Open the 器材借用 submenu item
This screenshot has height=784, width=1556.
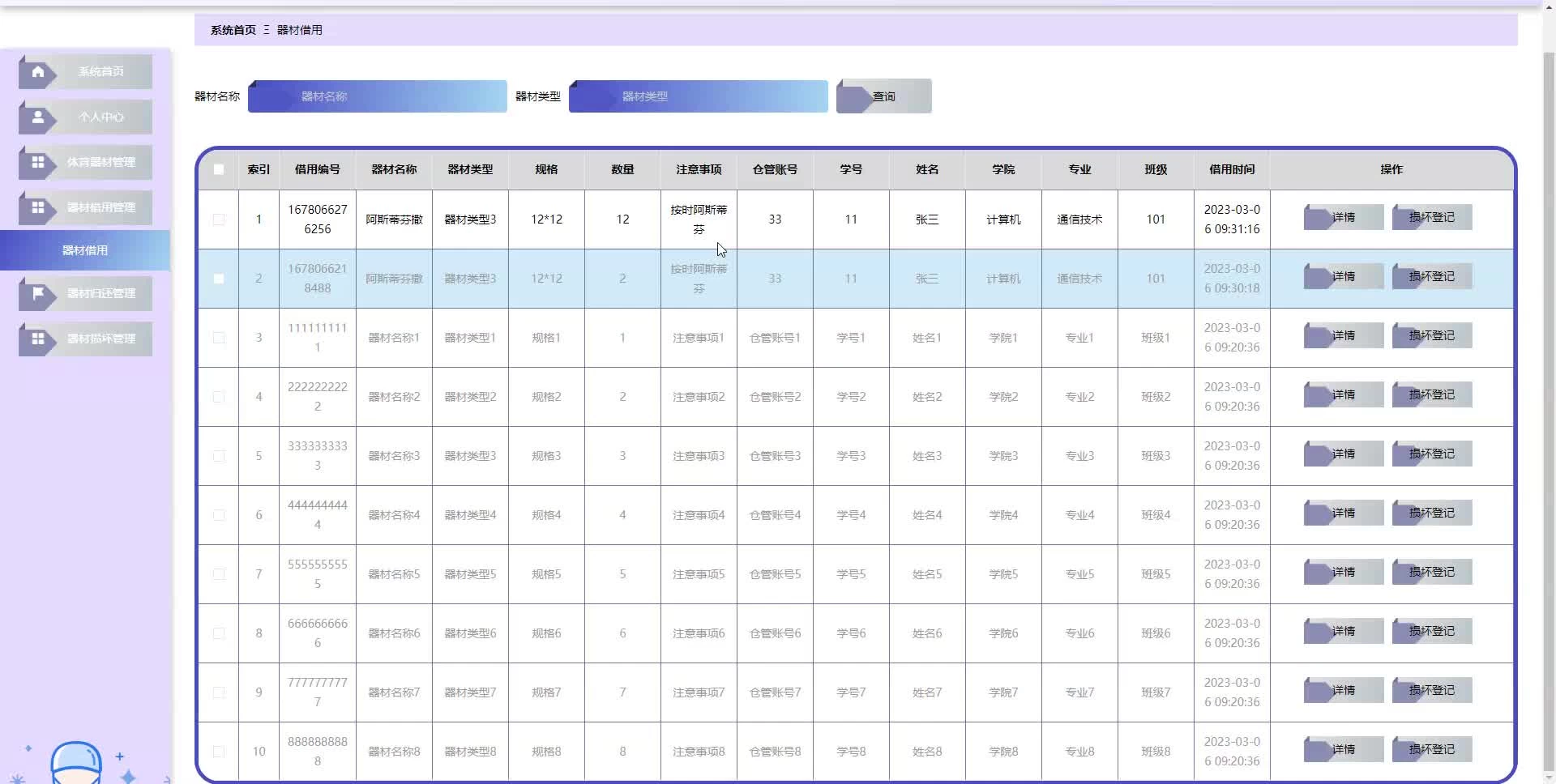[x=85, y=250]
